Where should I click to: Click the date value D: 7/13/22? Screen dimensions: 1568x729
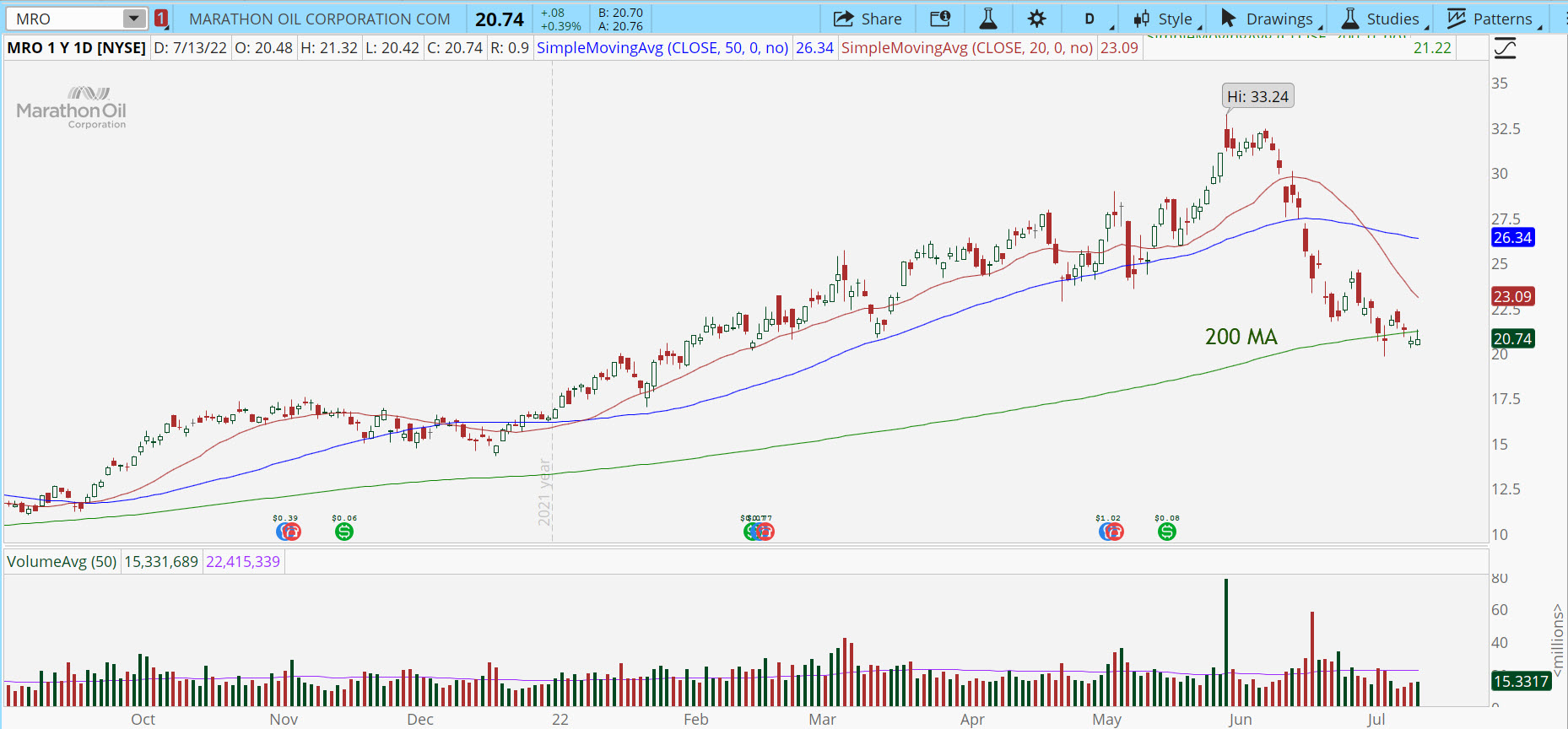pos(190,48)
